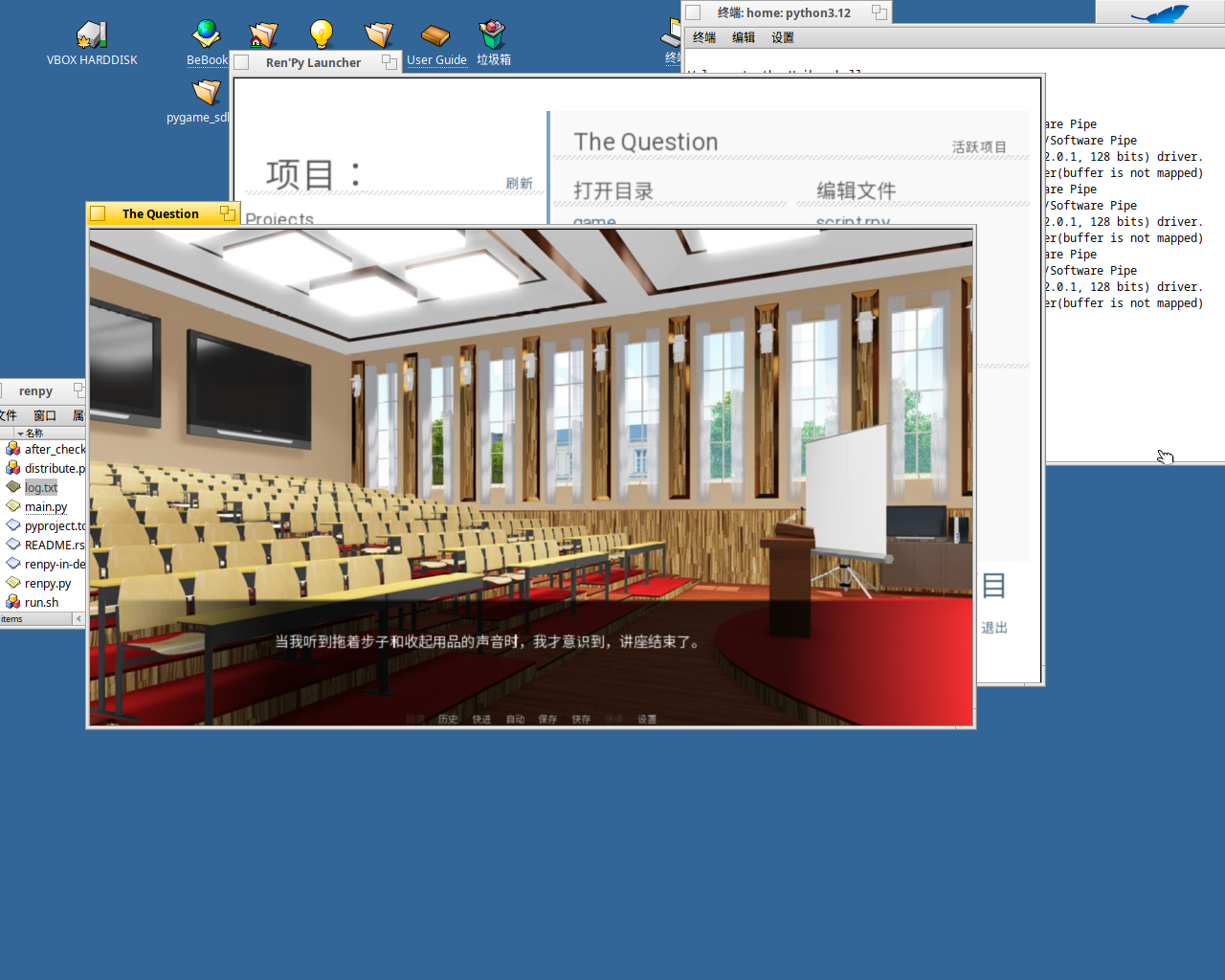Click the house folder icon beside BeBook
This screenshot has width=1225, height=980.
pos(263,35)
